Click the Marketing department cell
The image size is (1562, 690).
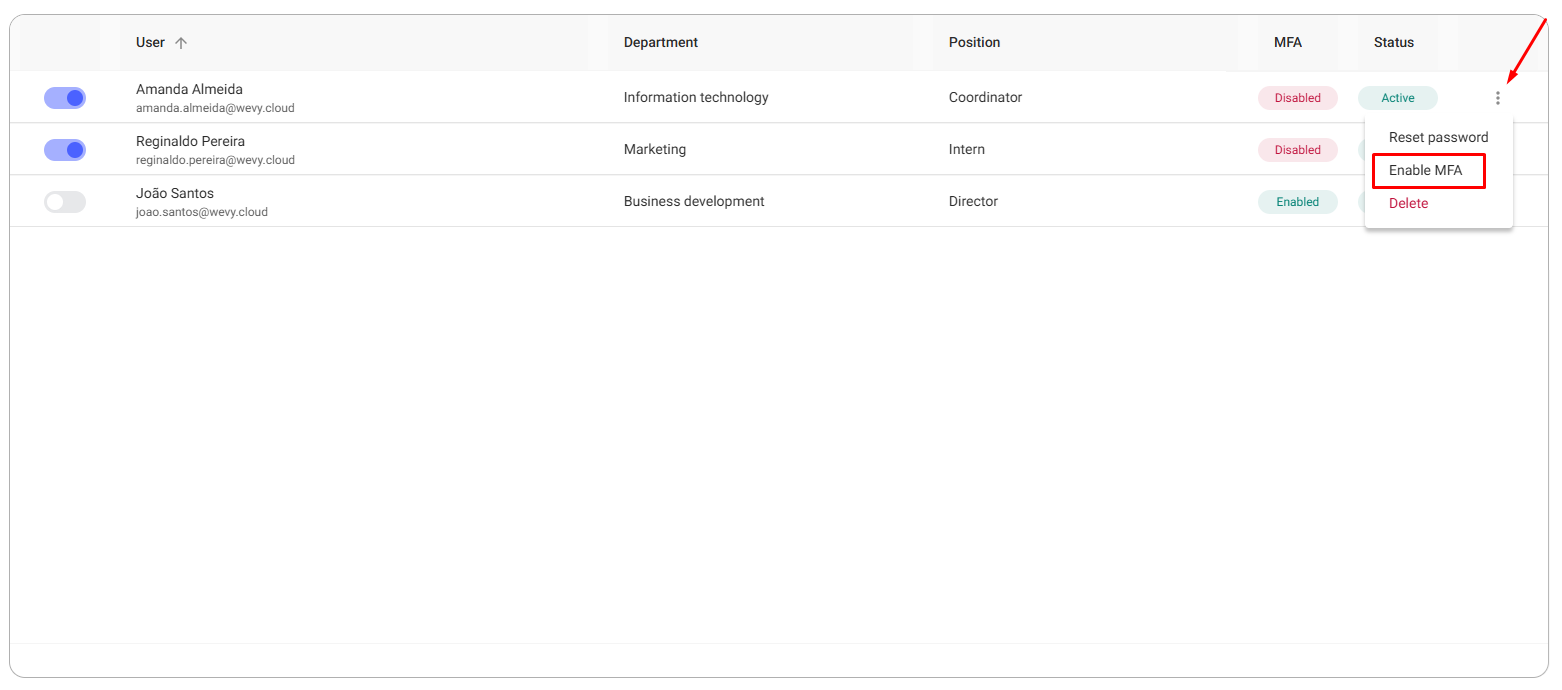pyautogui.click(x=655, y=149)
